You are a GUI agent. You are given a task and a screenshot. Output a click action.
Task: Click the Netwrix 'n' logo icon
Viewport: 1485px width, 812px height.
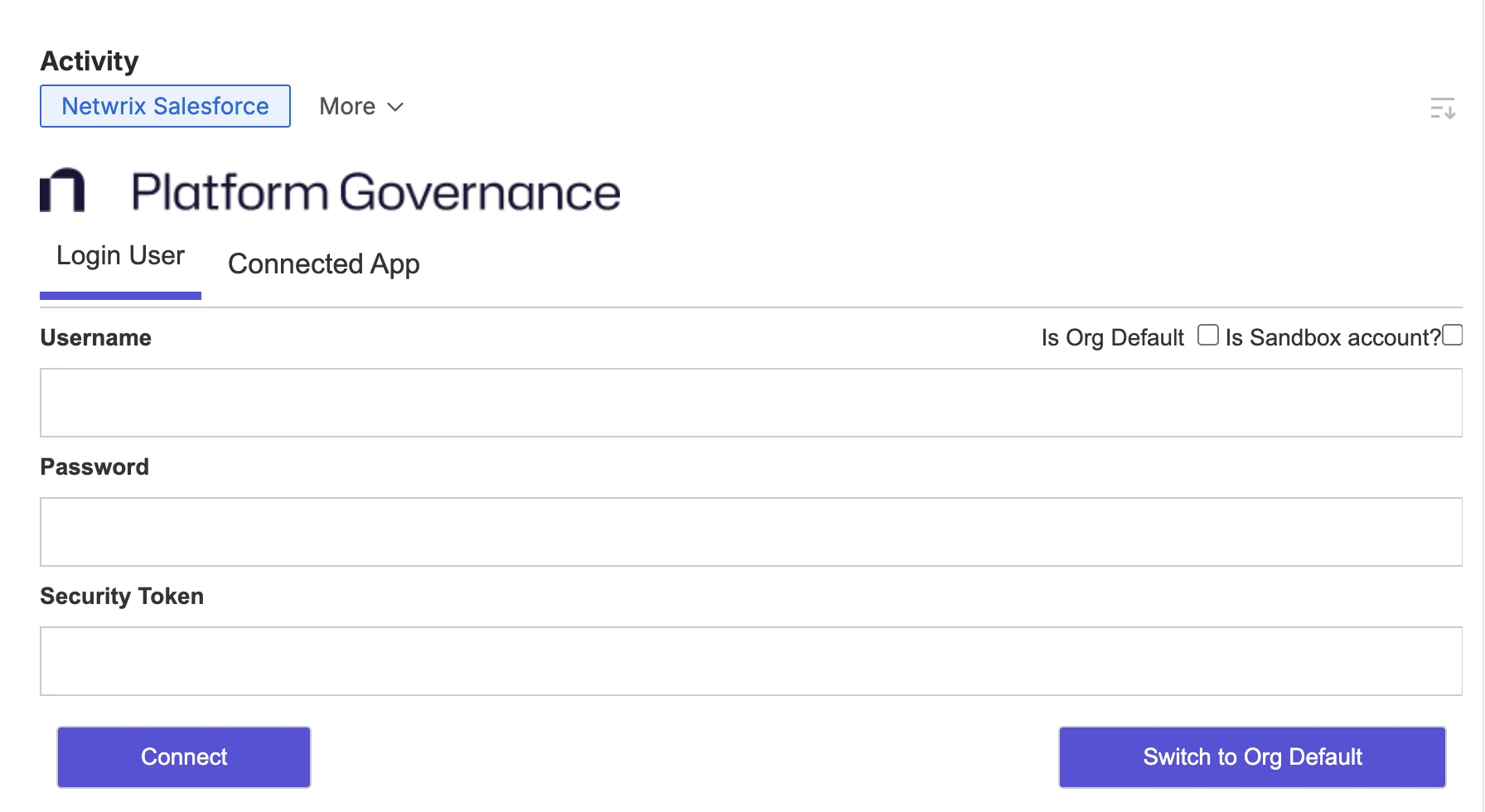coord(60,189)
